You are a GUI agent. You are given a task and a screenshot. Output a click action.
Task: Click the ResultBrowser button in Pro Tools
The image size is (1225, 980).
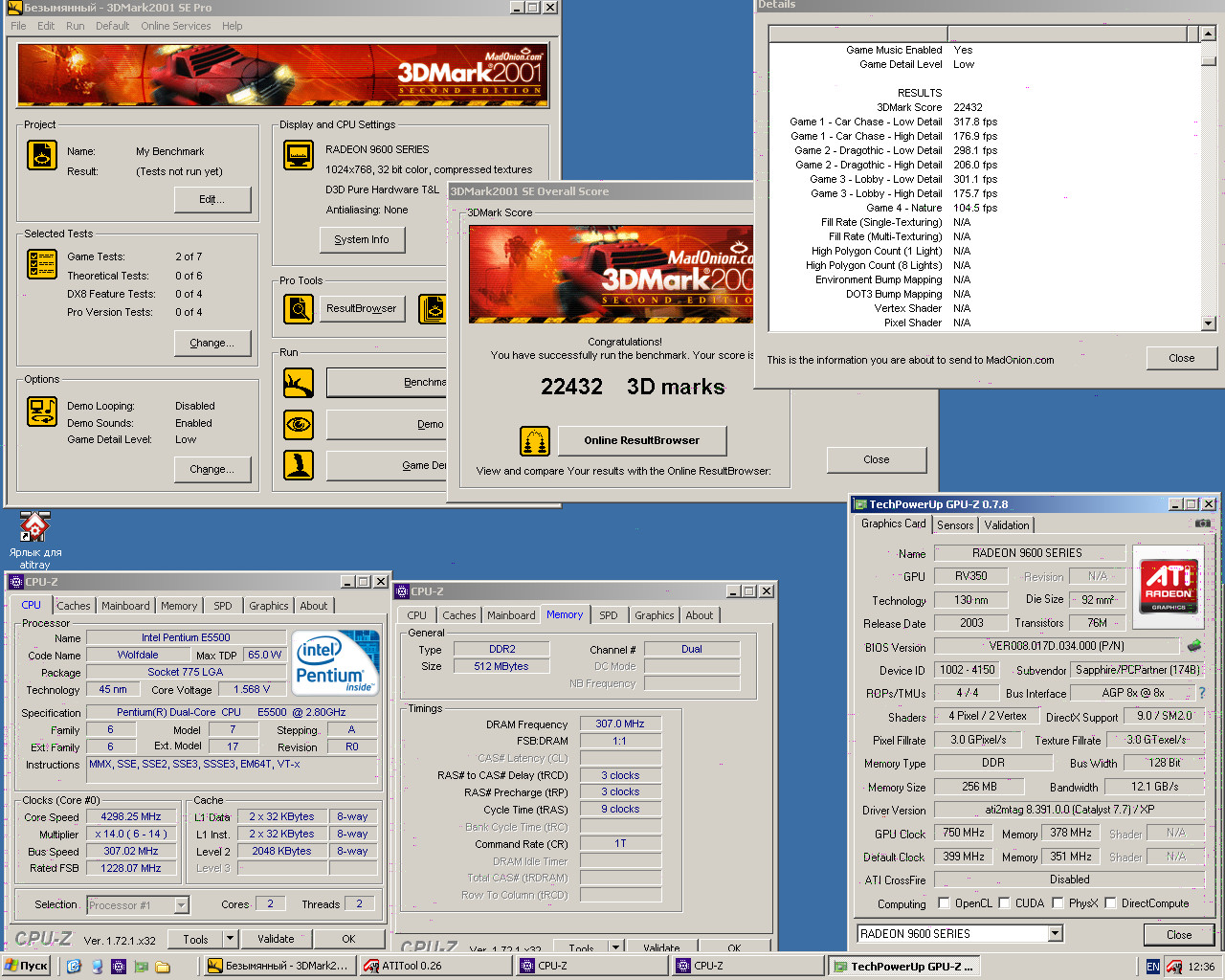(x=362, y=308)
